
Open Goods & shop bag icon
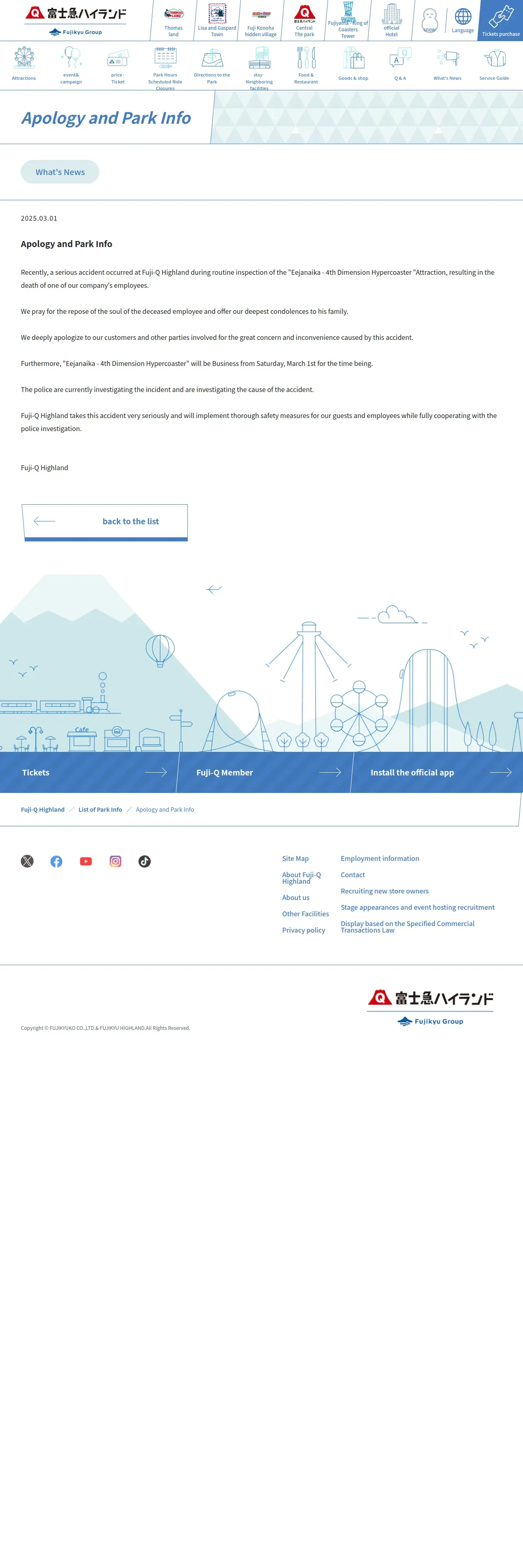(x=353, y=64)
